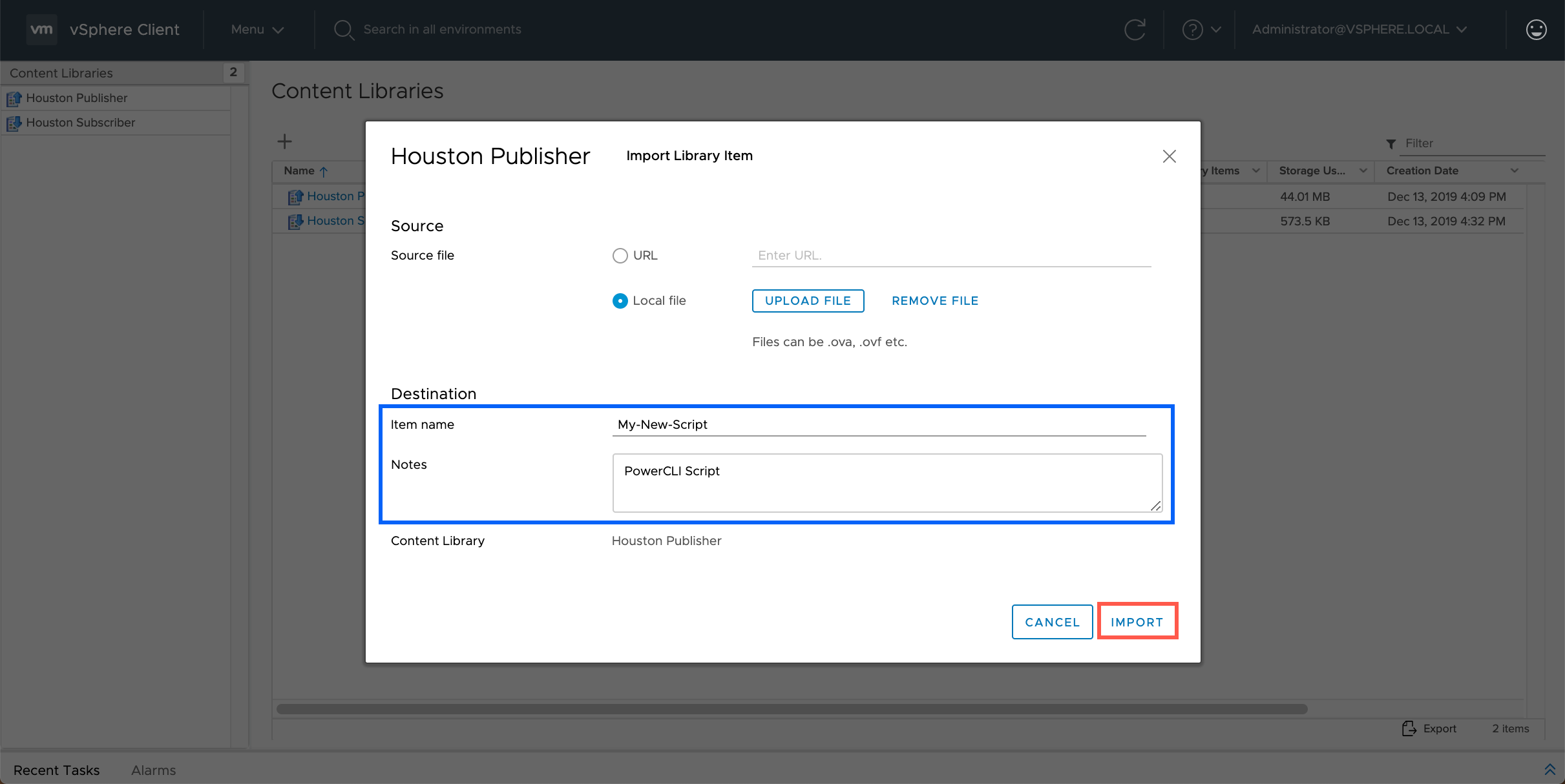Click the refresh icon in header
This screenshot has height=784, width=1565.
[x=1135, y=30]
